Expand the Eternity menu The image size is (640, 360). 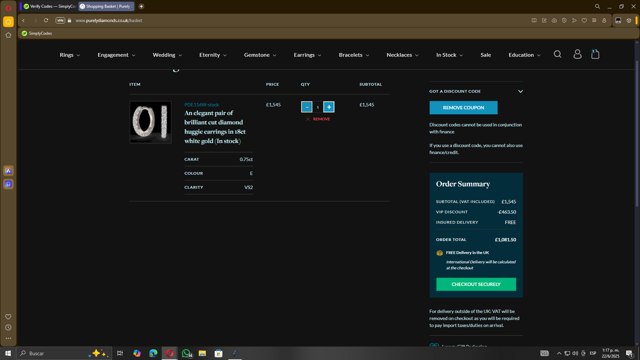tap(213, 55)
